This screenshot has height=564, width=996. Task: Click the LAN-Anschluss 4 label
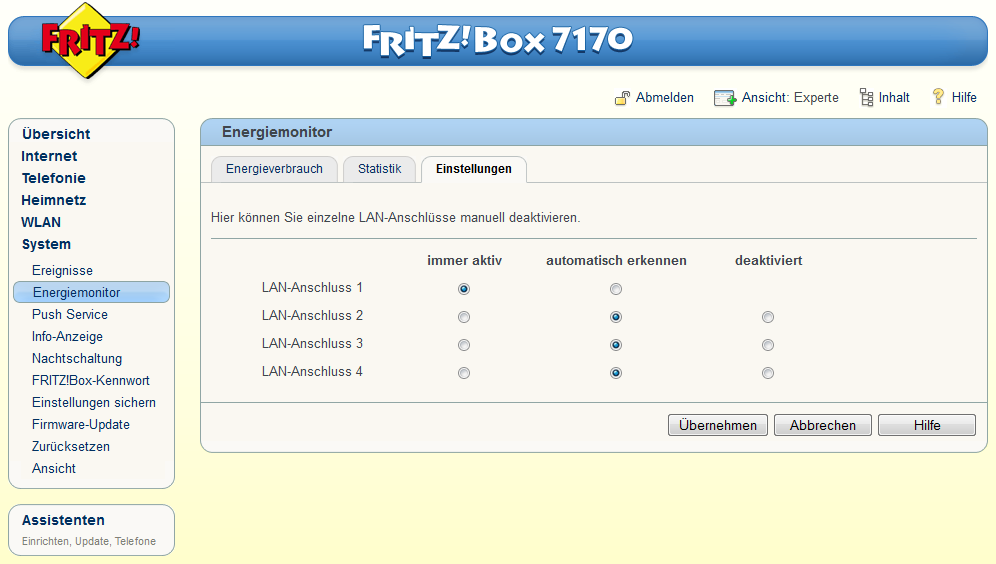coord(312,372)
